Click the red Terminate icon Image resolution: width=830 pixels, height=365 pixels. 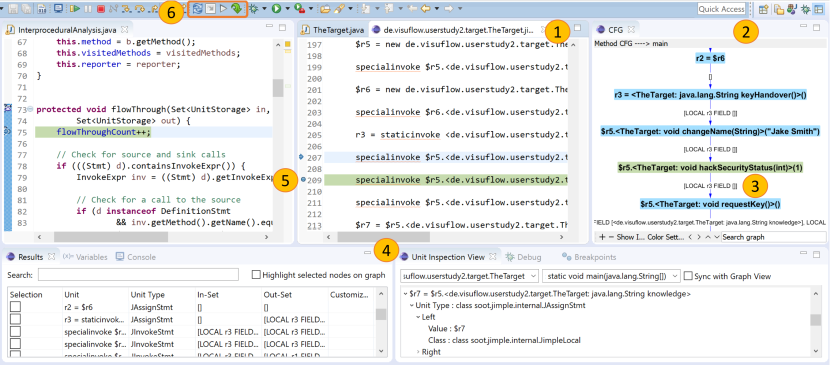(101, 9)
